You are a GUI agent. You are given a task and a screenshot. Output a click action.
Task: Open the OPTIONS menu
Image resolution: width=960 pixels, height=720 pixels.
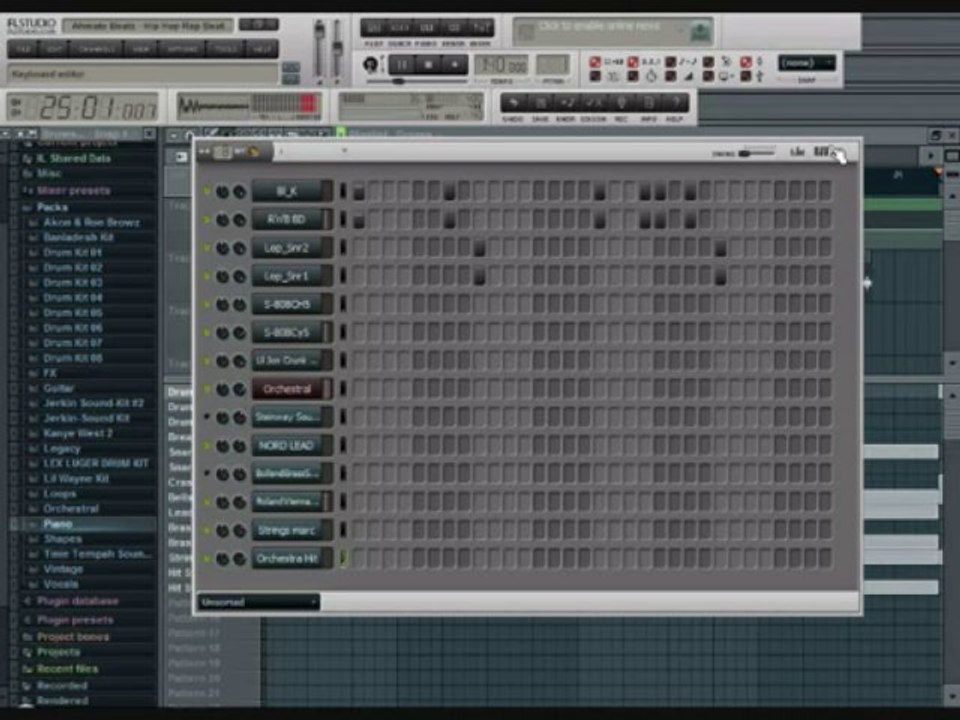coord(182,48)
